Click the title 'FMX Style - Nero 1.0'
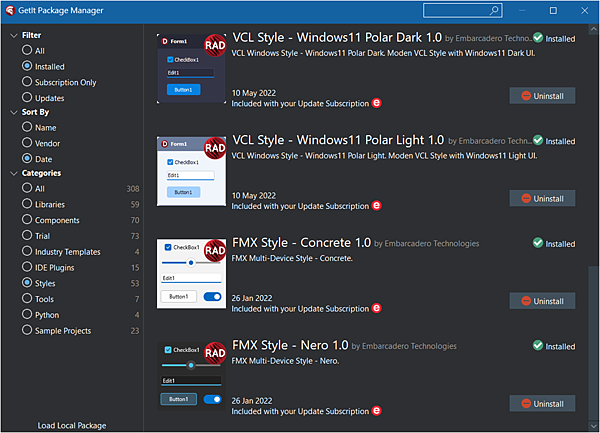 coord(290,345)
